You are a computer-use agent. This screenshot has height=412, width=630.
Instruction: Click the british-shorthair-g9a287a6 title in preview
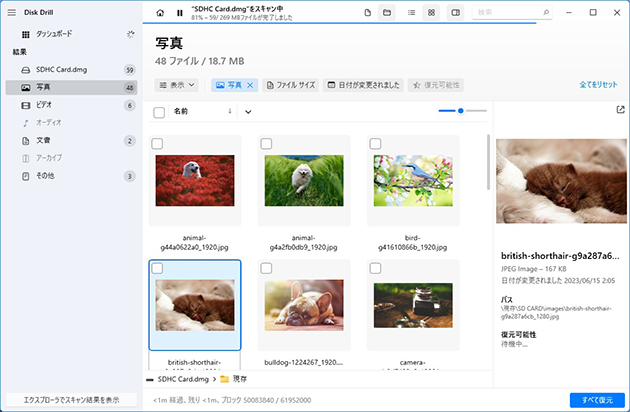(560, 256)
